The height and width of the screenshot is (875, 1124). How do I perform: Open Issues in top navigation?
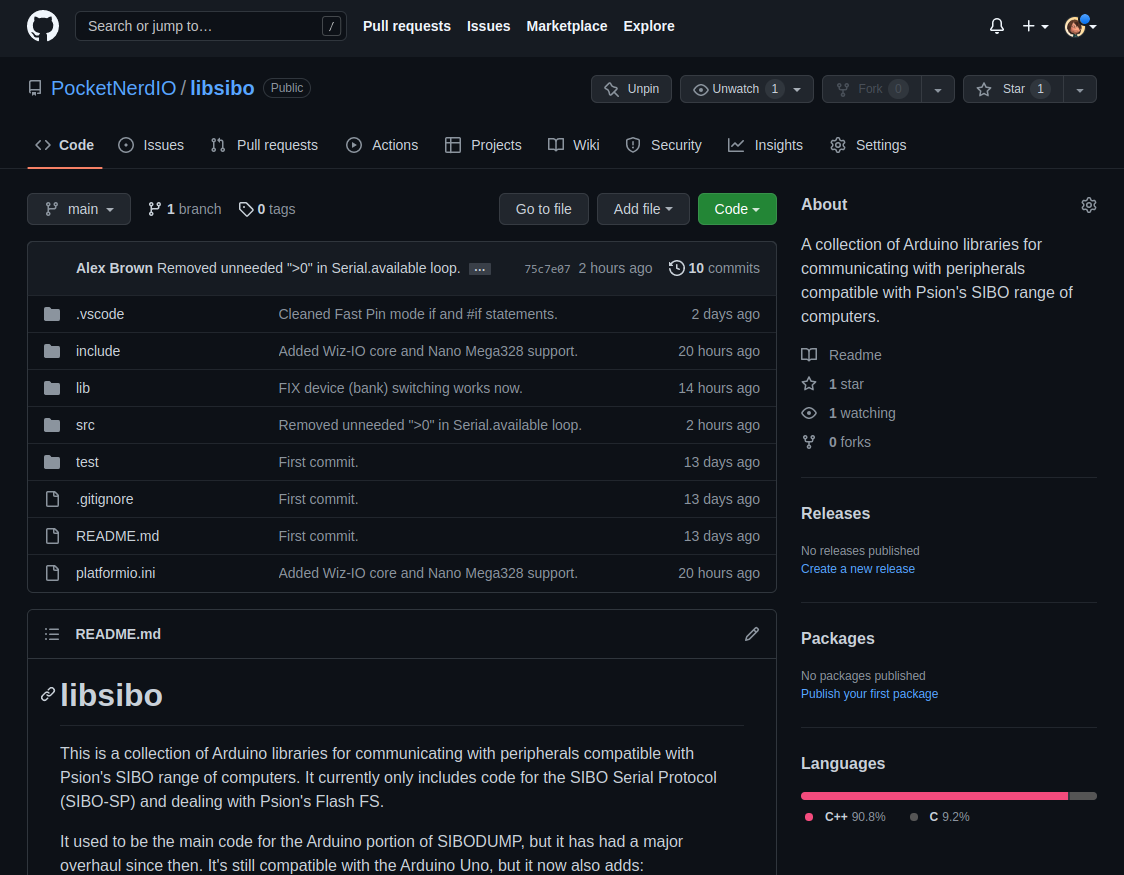click(488, 27)
